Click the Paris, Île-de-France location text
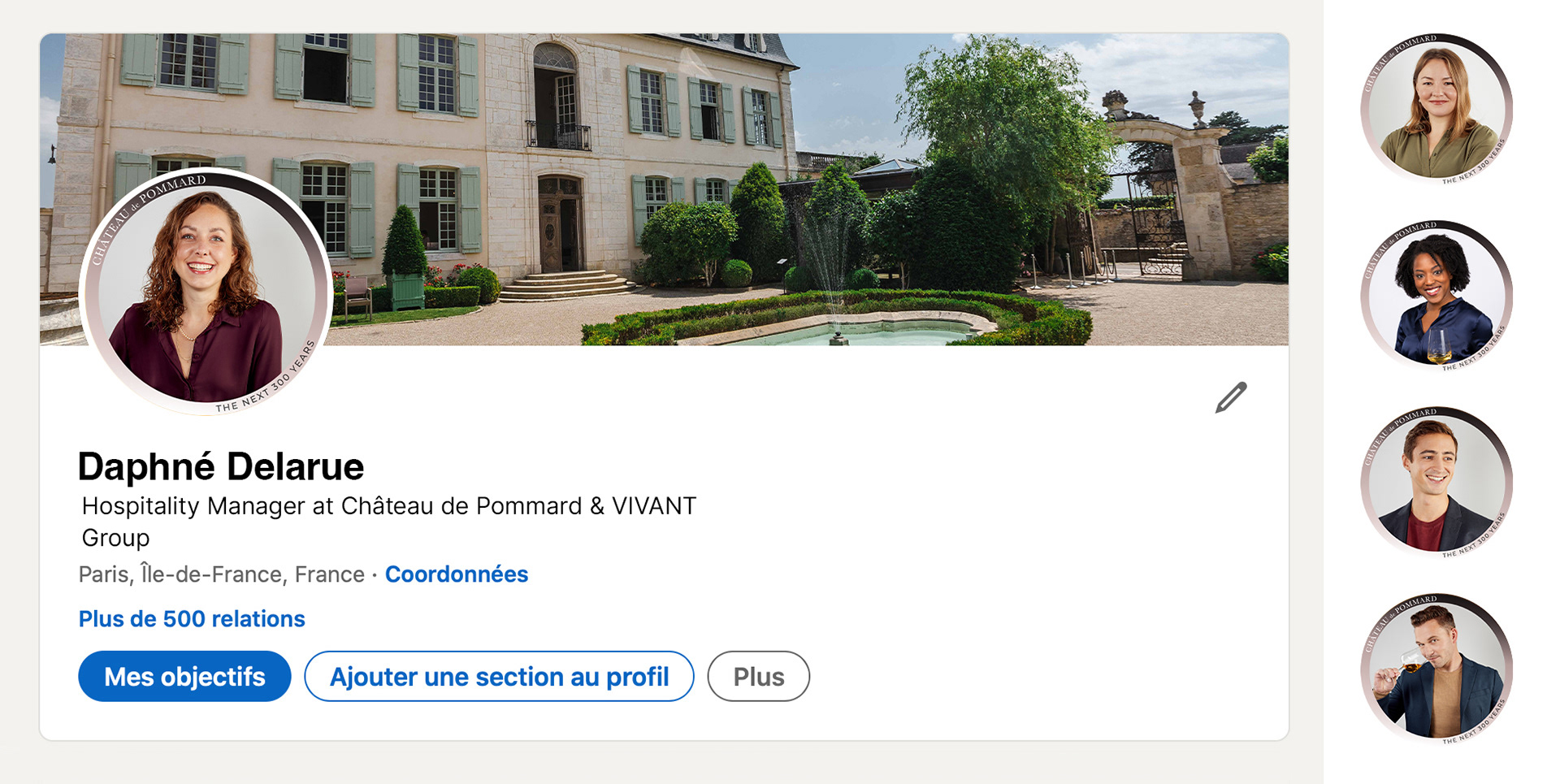 (221, 574)
